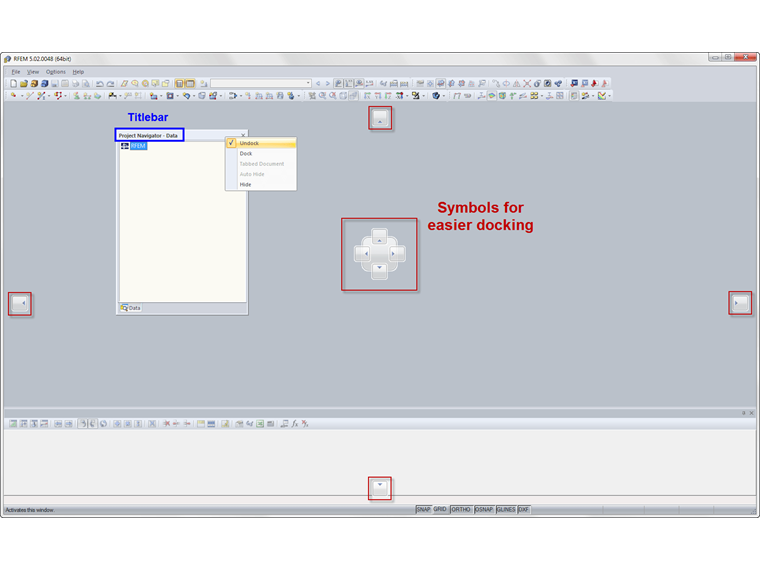
Task: Toggle SNAP in the status bar
Action: [x=423, y=509]
